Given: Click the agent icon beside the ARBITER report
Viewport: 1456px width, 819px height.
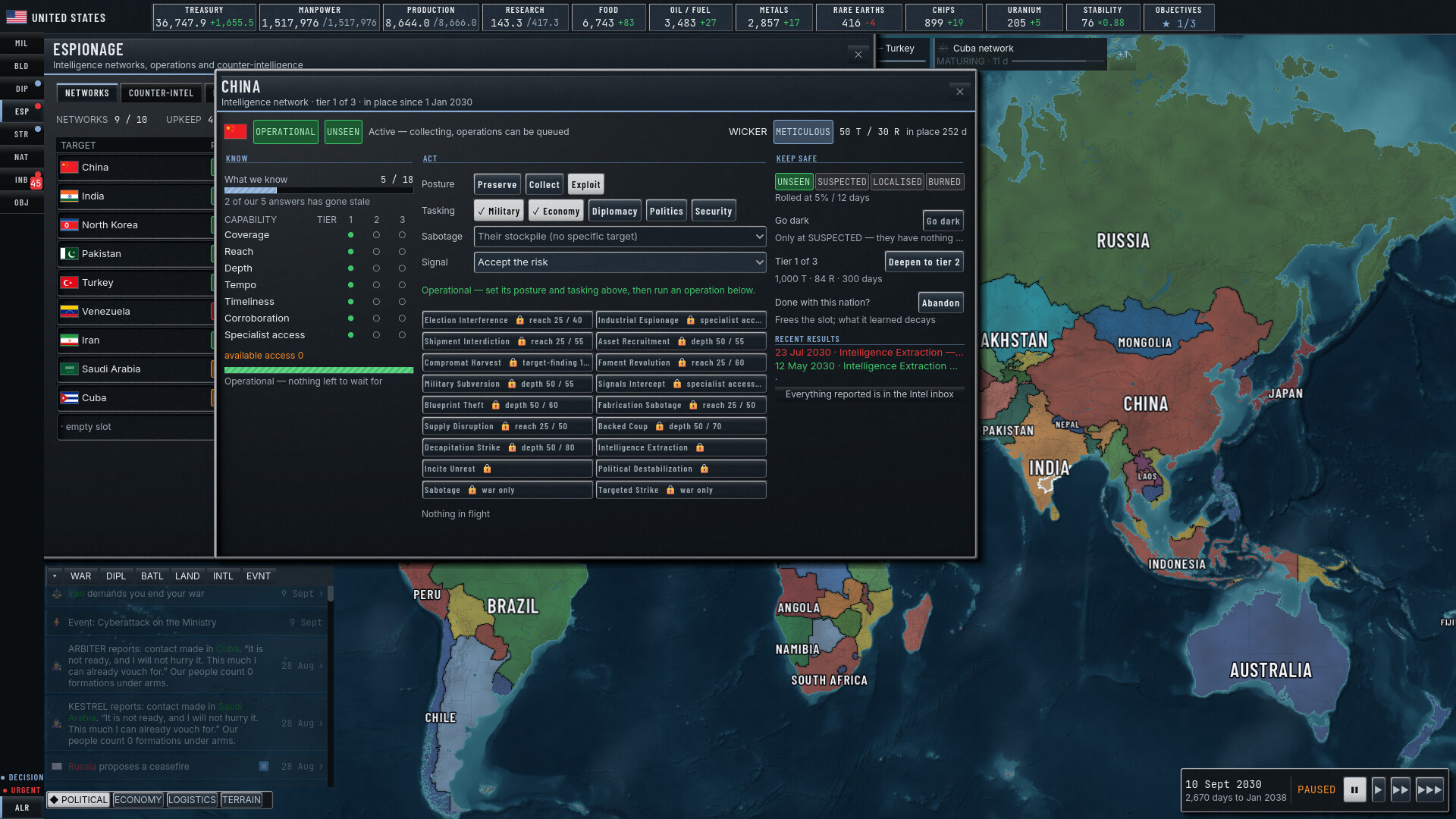Looking at the screenshot, I should click(57, 665).
